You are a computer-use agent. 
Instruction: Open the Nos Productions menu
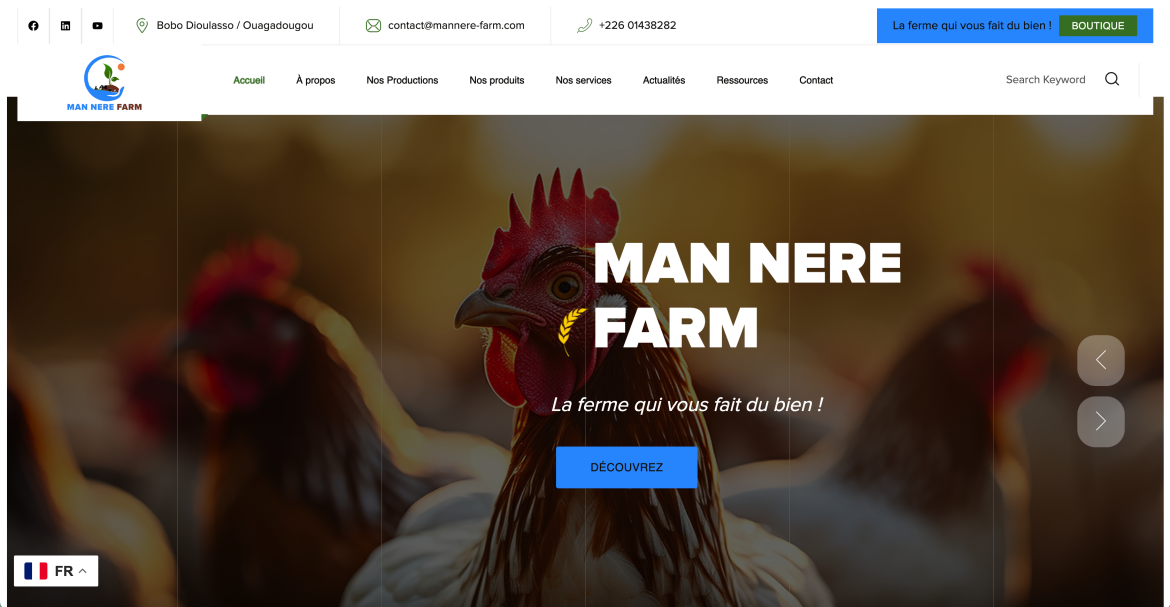(402, 80)
